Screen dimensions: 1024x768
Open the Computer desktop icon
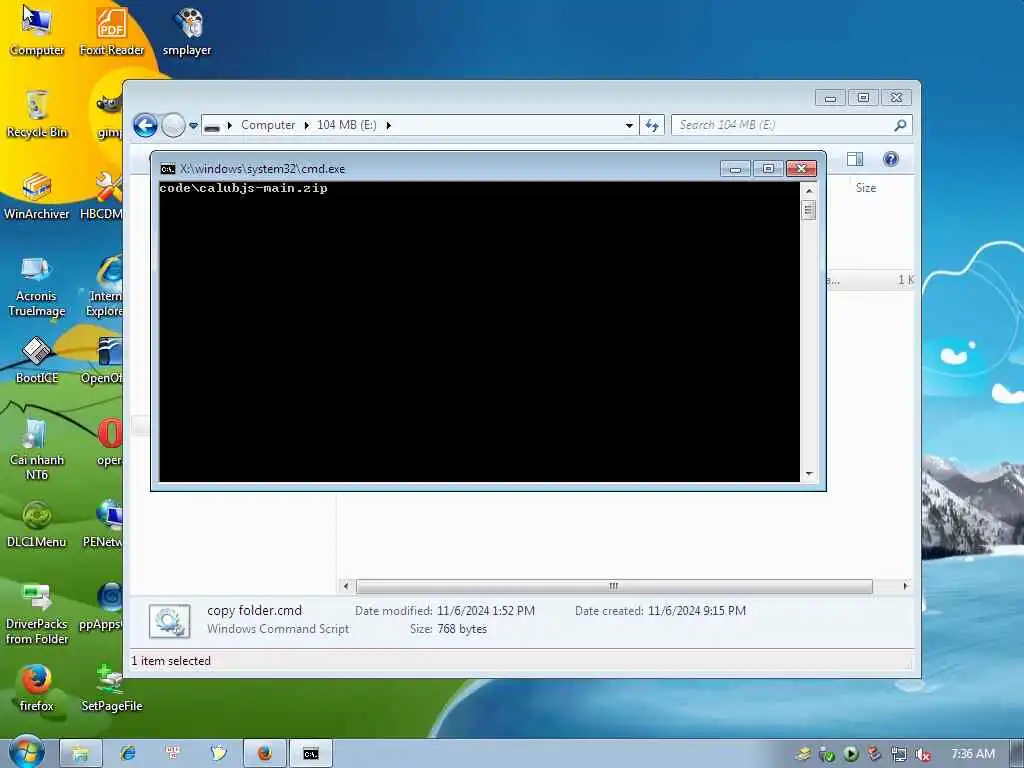pyautogui.click(x=37, y=31)
